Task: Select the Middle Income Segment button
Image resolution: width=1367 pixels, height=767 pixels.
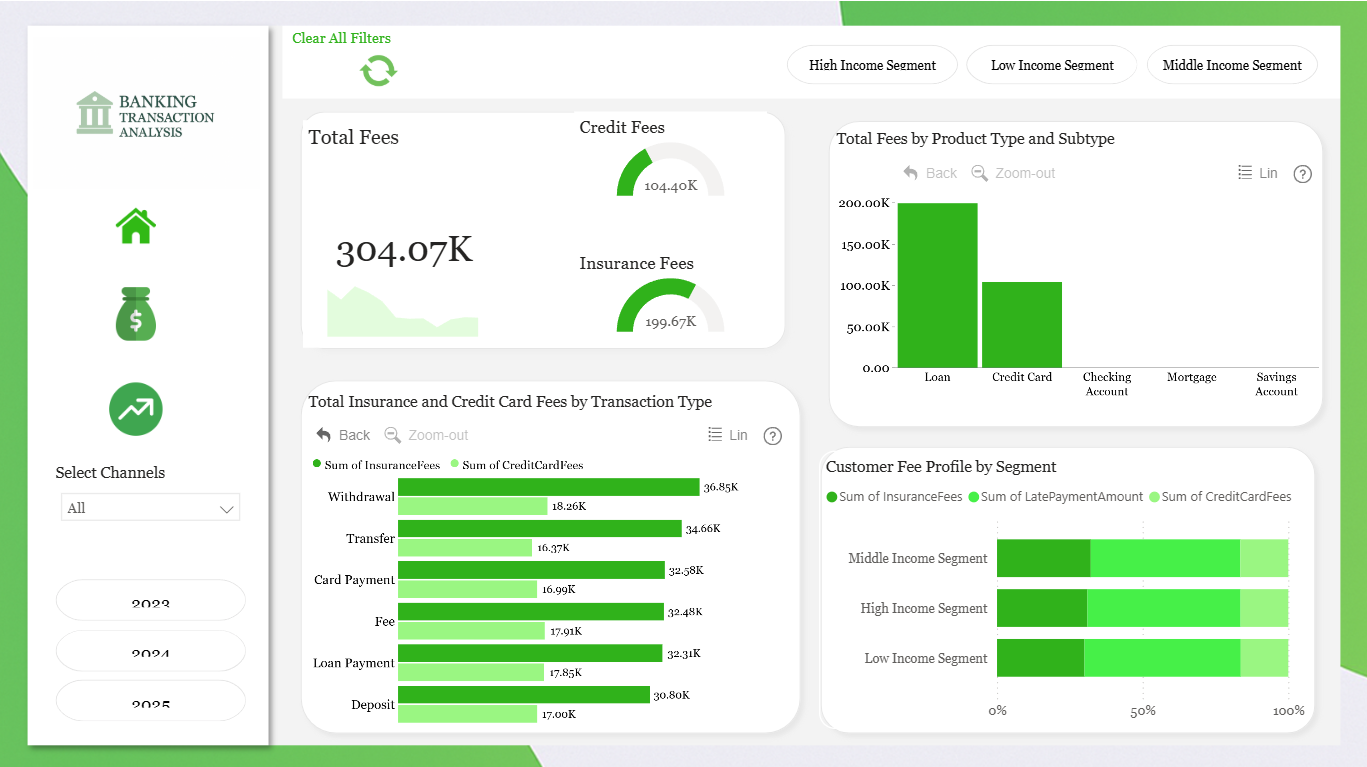Action: click(1232, 65)
